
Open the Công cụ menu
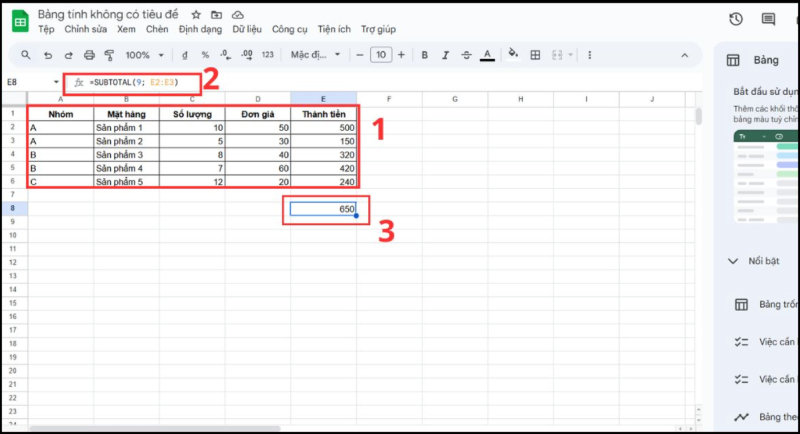tap(290, 30)
